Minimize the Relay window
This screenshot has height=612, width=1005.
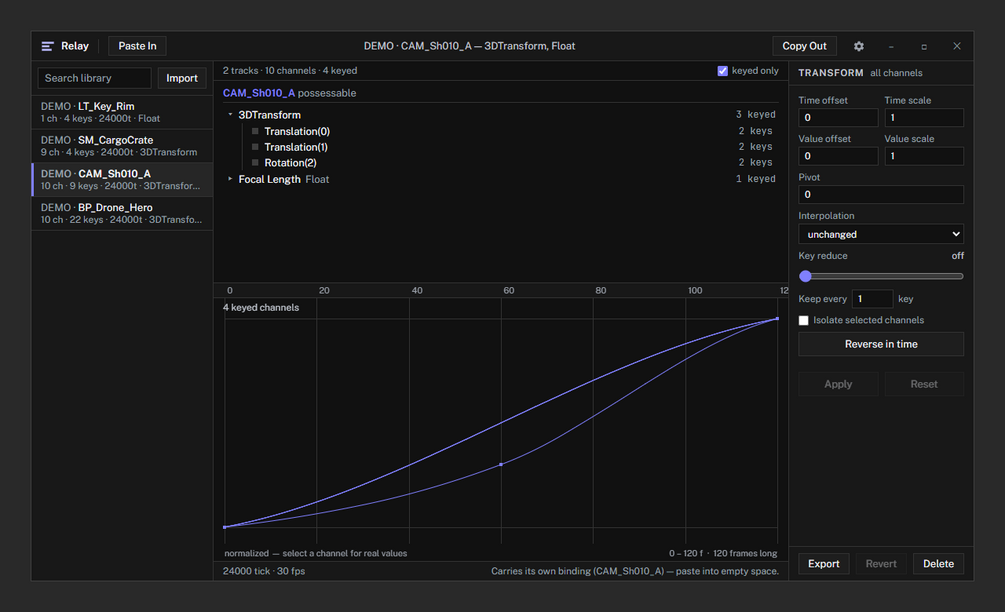tap(891, 46)
